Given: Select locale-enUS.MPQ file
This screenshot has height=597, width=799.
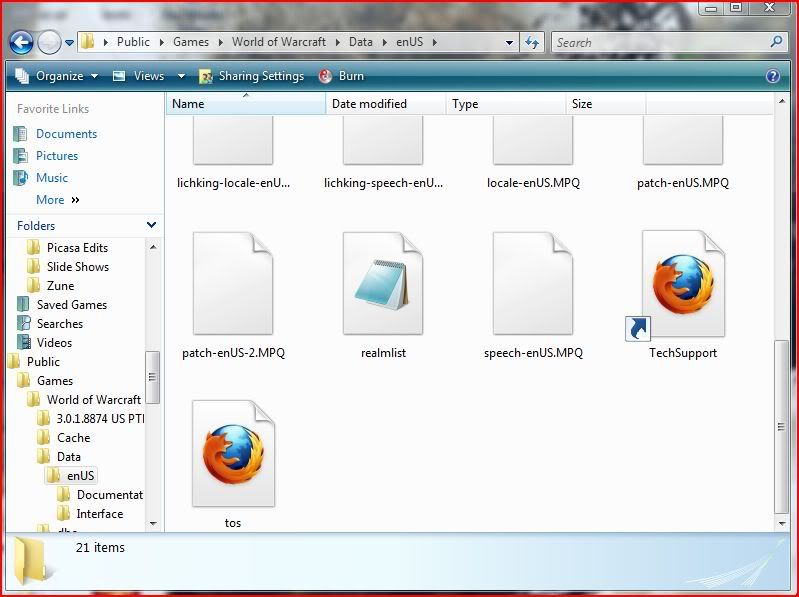Looking at the screenshot, I should 533,153.
